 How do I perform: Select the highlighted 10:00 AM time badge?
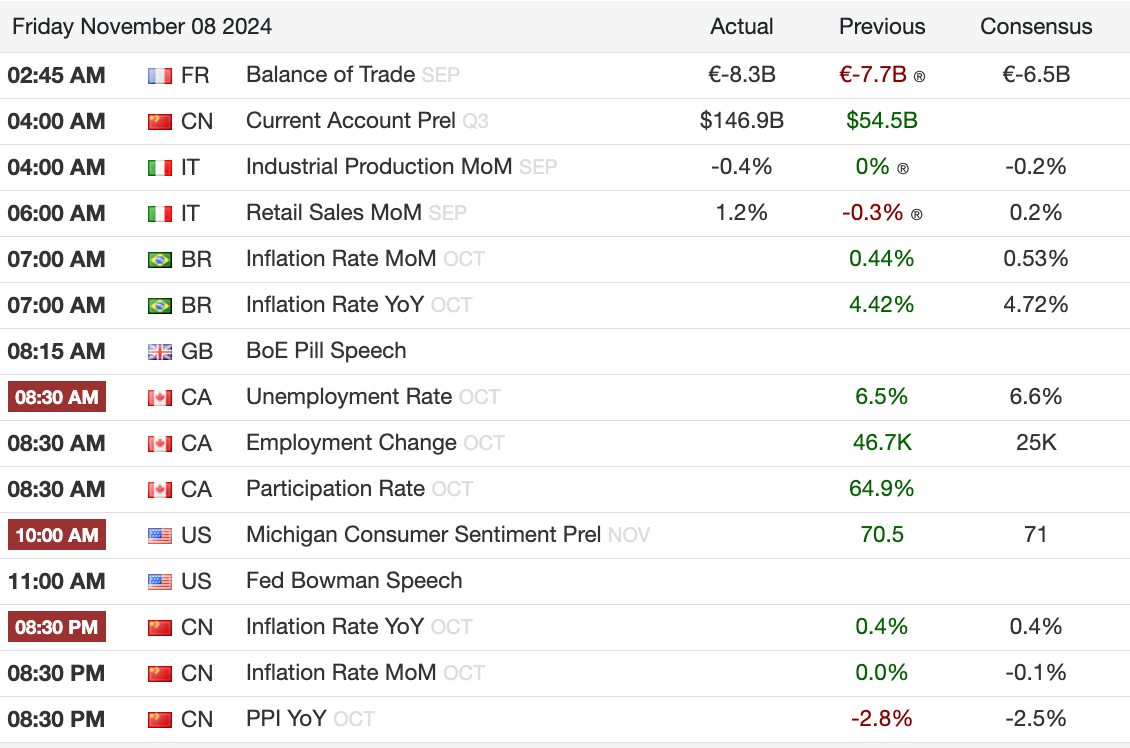[x=57, y=535]
